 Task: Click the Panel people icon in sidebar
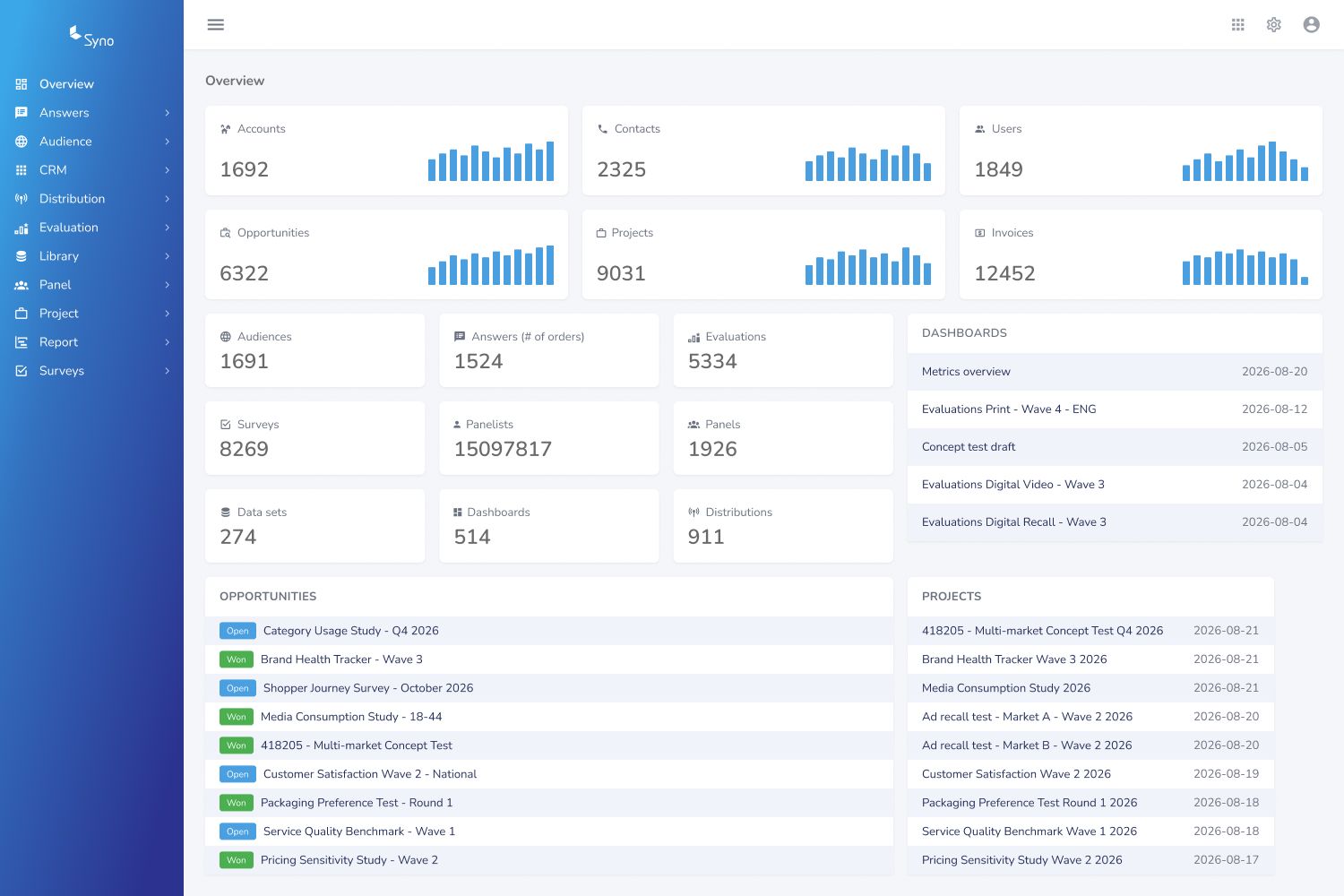(22, 285)
